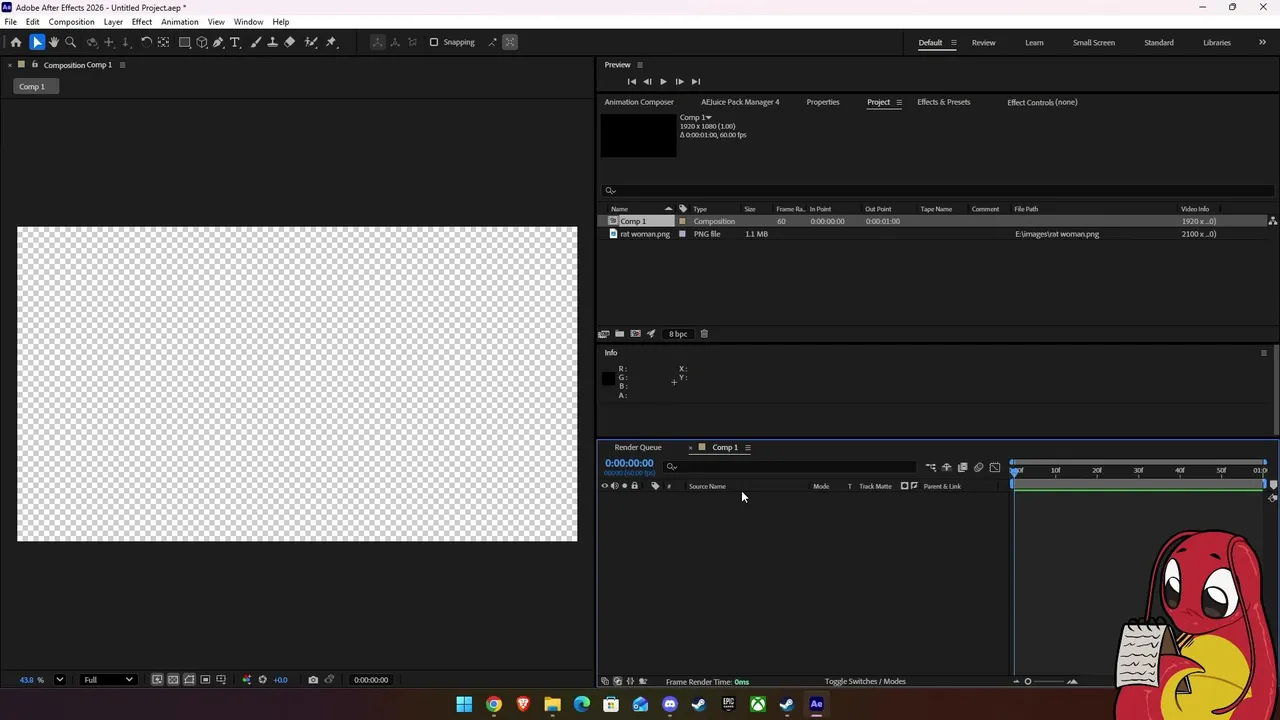Click the Composition Mini-Flowchart icon in timeline
Screen dimensions: 1280x720
pos(931,467)
